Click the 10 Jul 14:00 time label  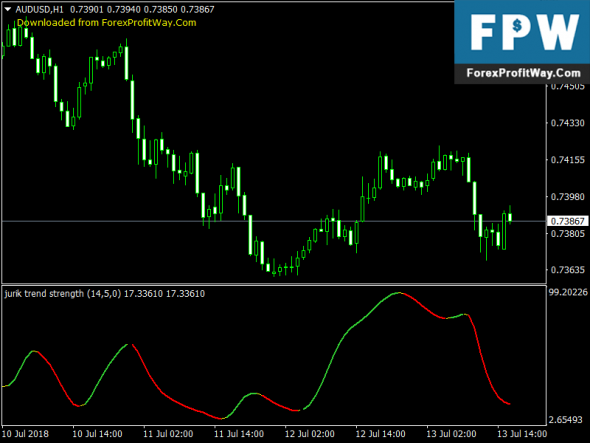[97, 434]
